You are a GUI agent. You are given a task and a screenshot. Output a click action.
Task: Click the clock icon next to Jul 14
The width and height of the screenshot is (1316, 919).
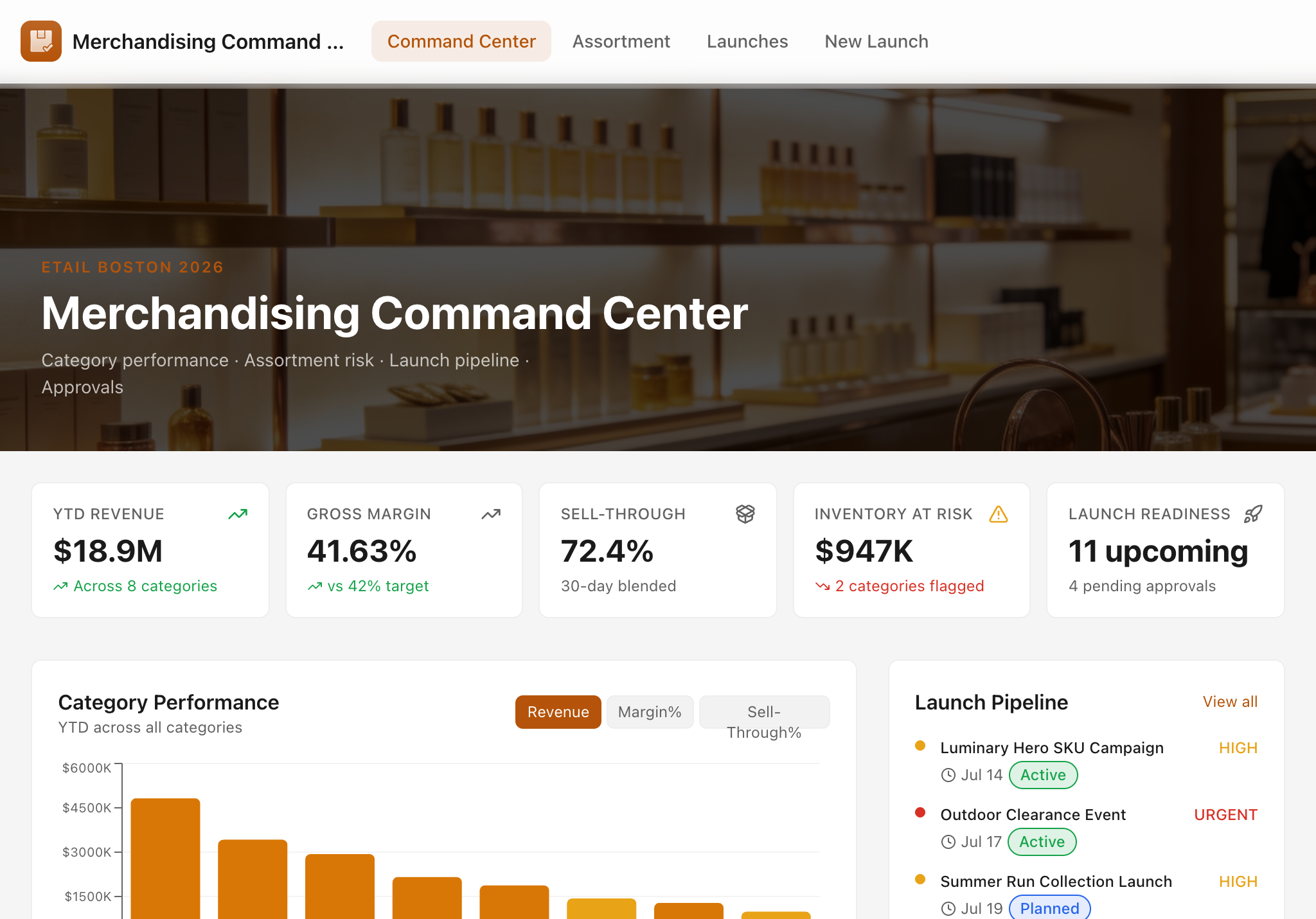(948, 775)
